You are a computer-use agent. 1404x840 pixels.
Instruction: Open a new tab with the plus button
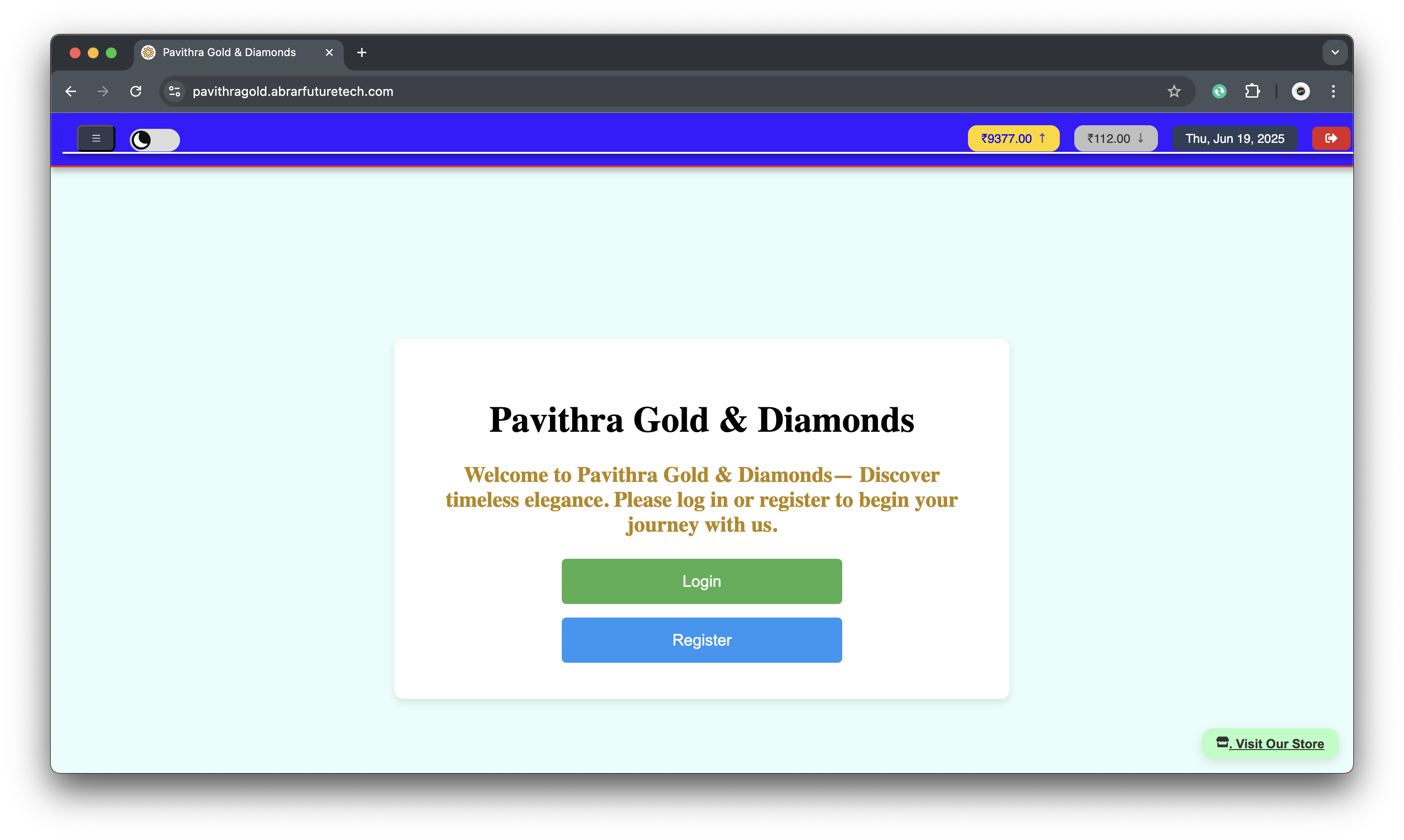[362, 52]
